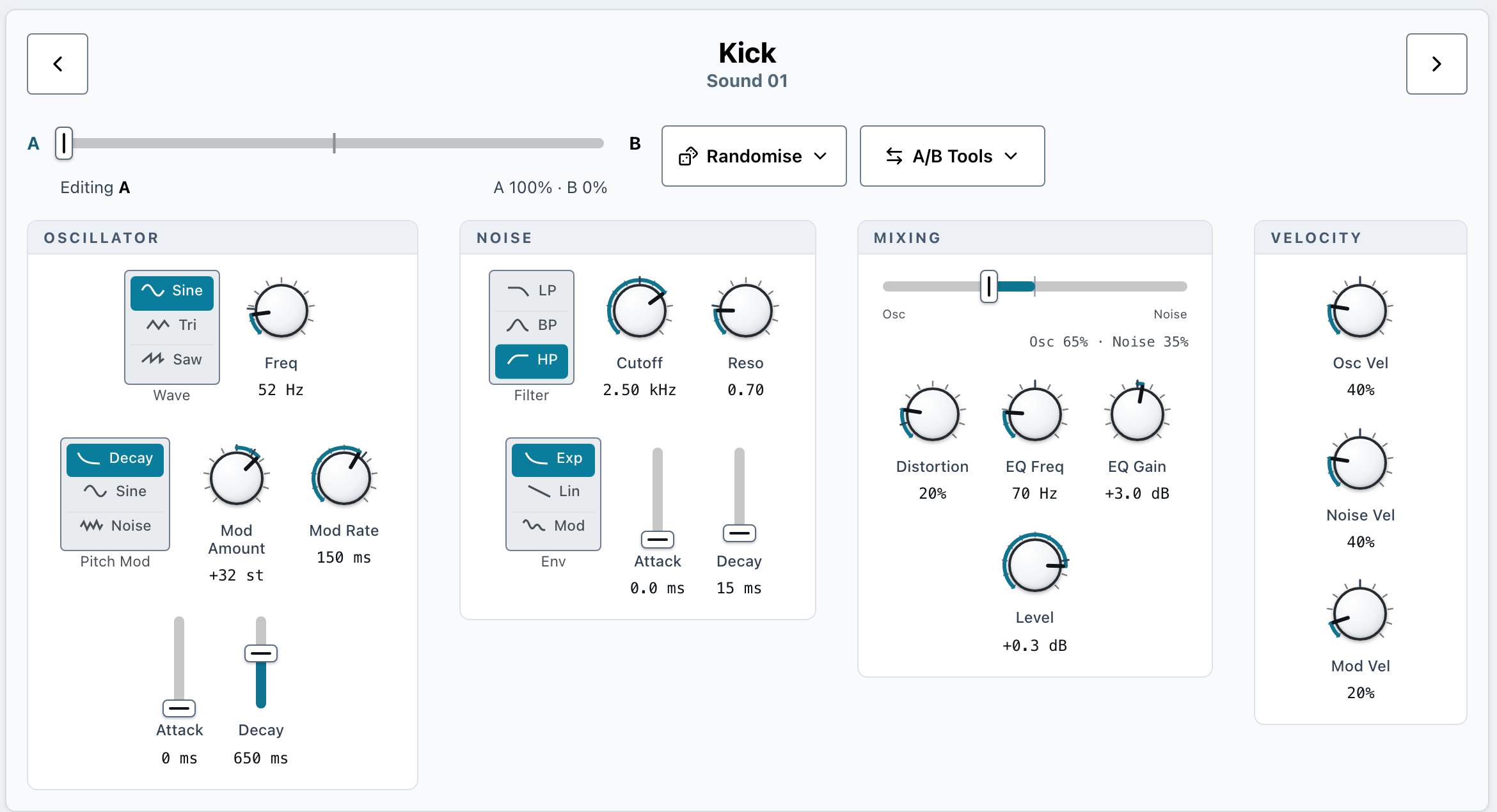This screenshot has height=812, width=1497.
Task: Click the A/B morph slider handle
Action: [x=64, y=143]
